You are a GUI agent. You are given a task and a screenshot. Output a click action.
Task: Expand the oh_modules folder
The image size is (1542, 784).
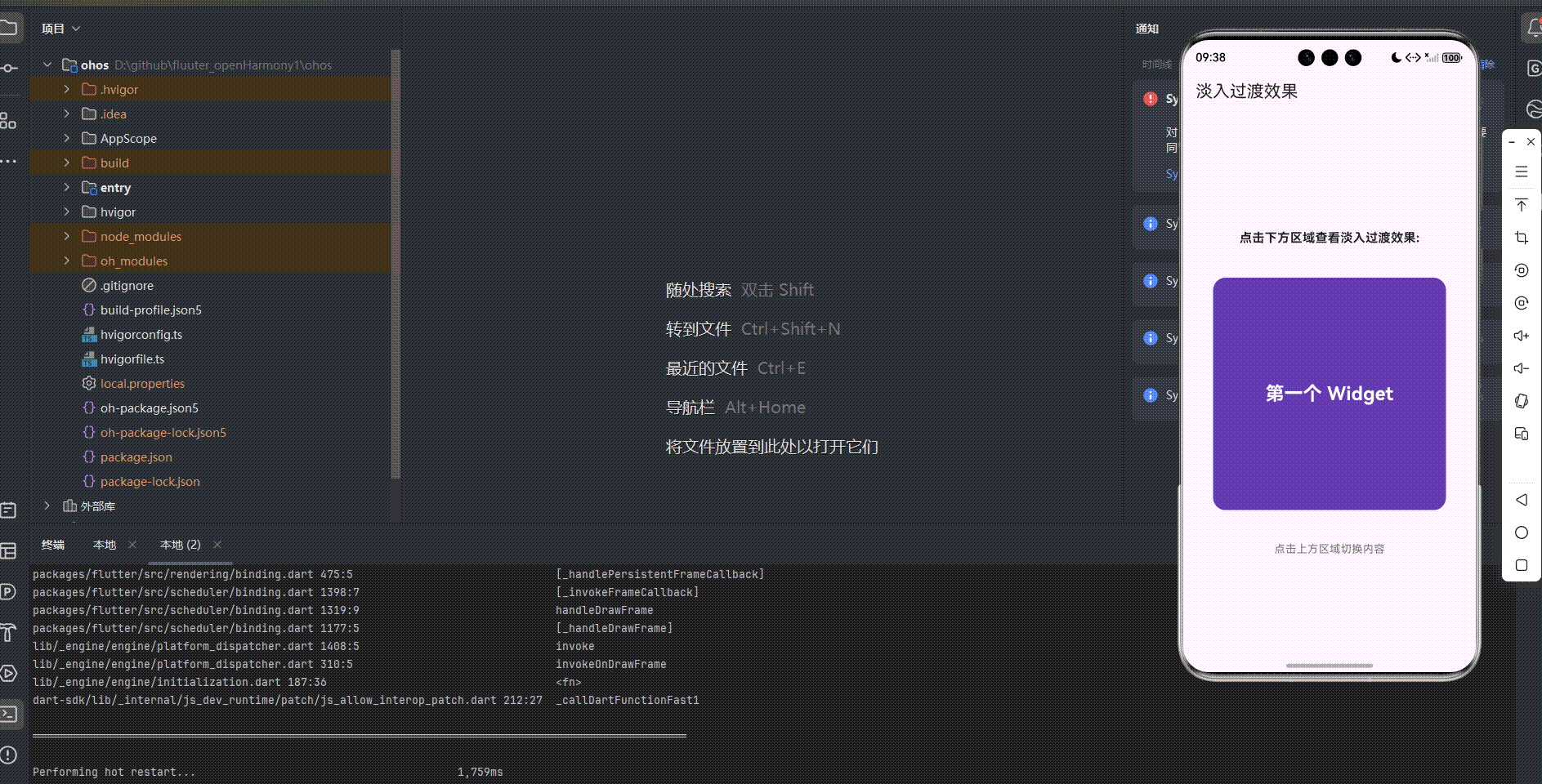(x=67, y=261)
